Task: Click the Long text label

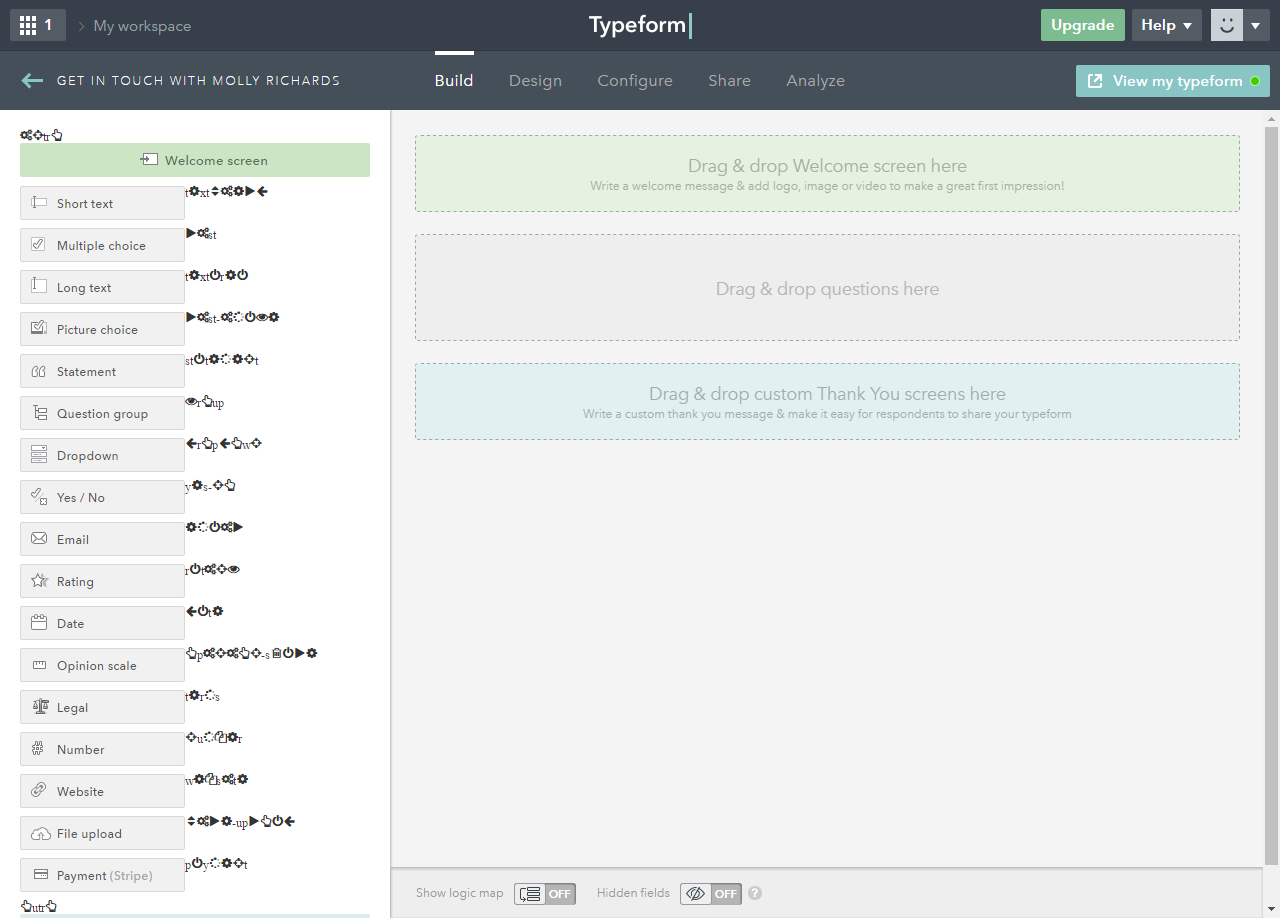Action: [84, 287]
